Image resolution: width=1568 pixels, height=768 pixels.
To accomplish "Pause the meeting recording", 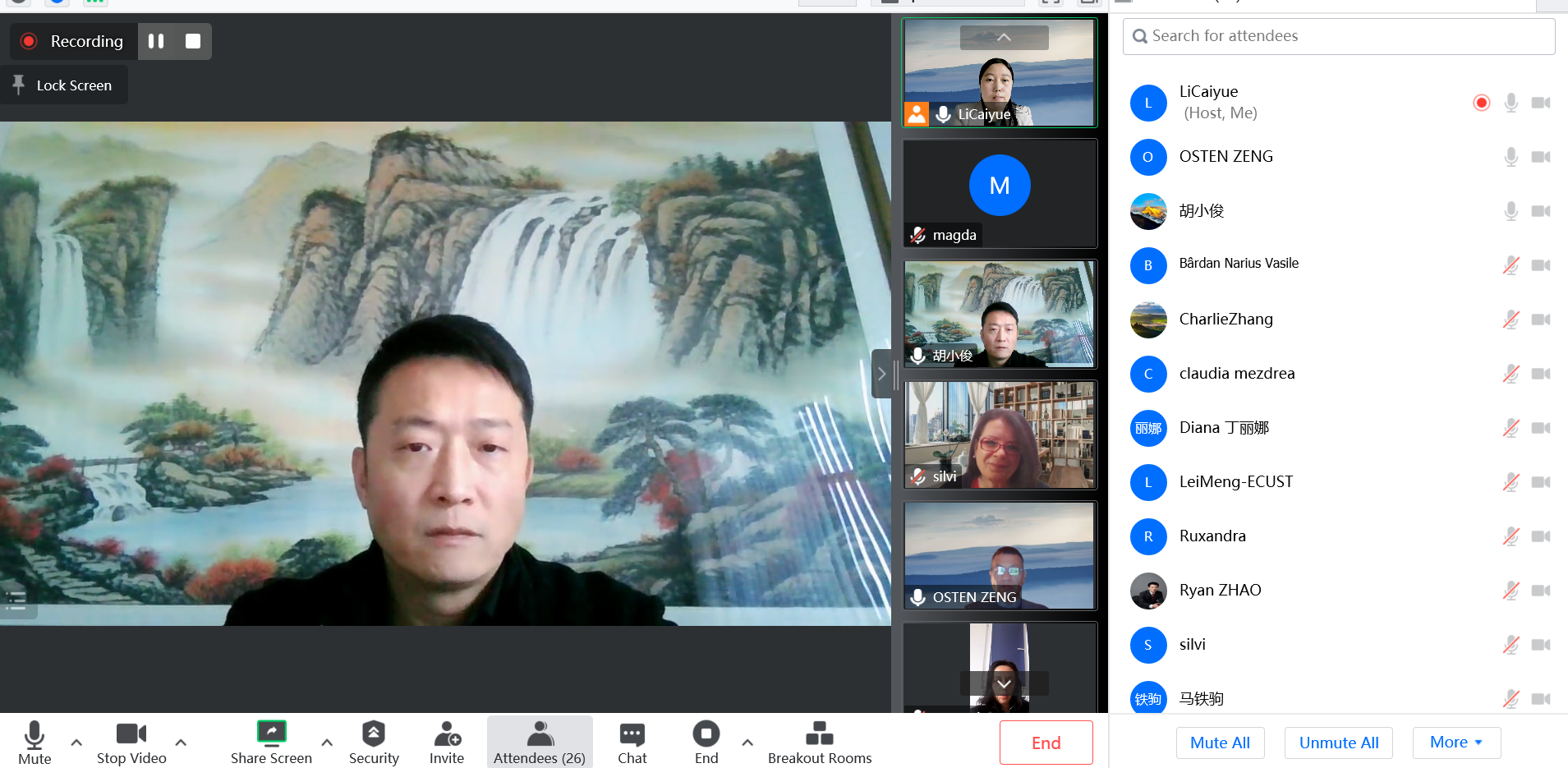I will tap(156, 41).
